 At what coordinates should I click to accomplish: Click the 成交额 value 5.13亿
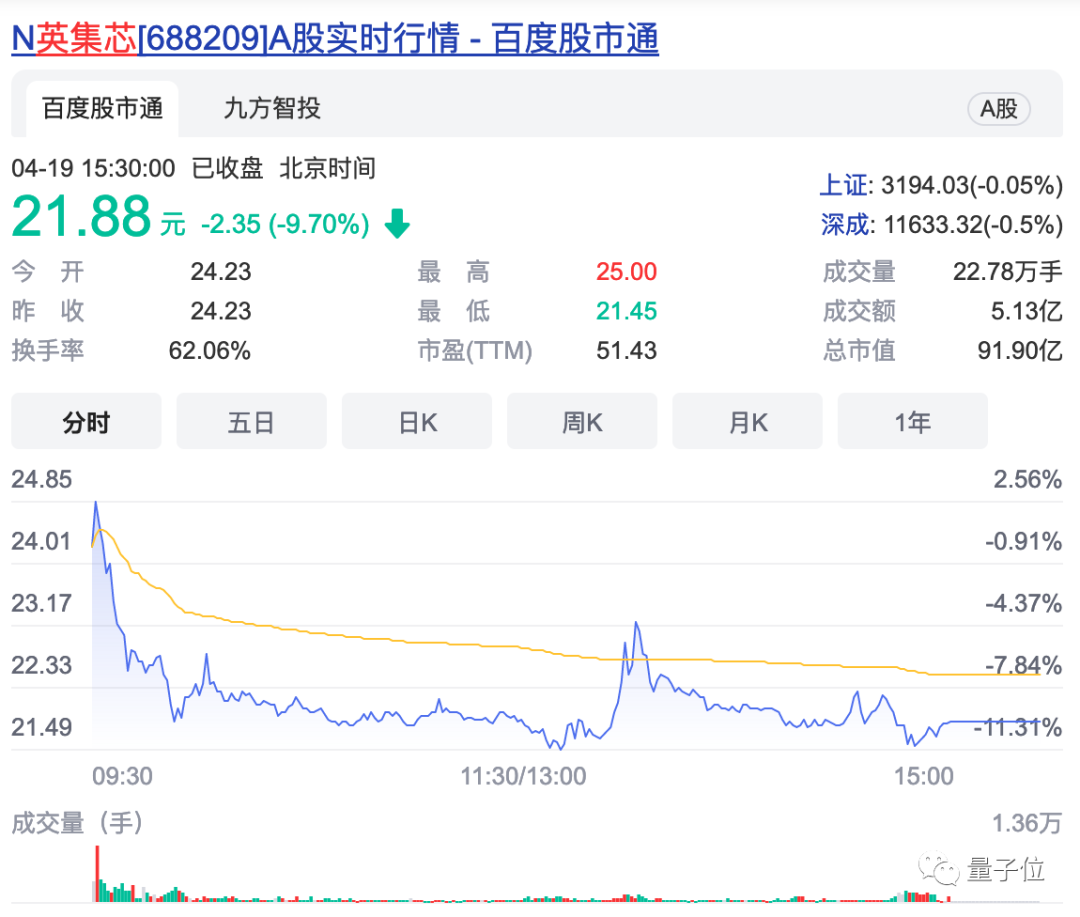[x=1026, y=311]
